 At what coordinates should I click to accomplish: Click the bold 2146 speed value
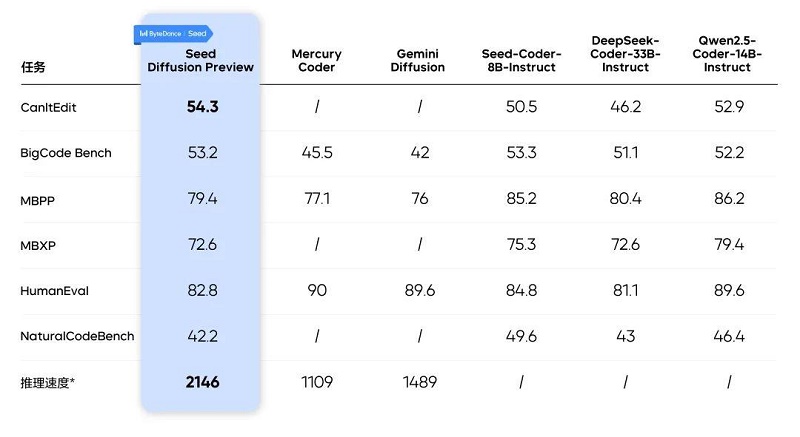[x=202, y=382]
